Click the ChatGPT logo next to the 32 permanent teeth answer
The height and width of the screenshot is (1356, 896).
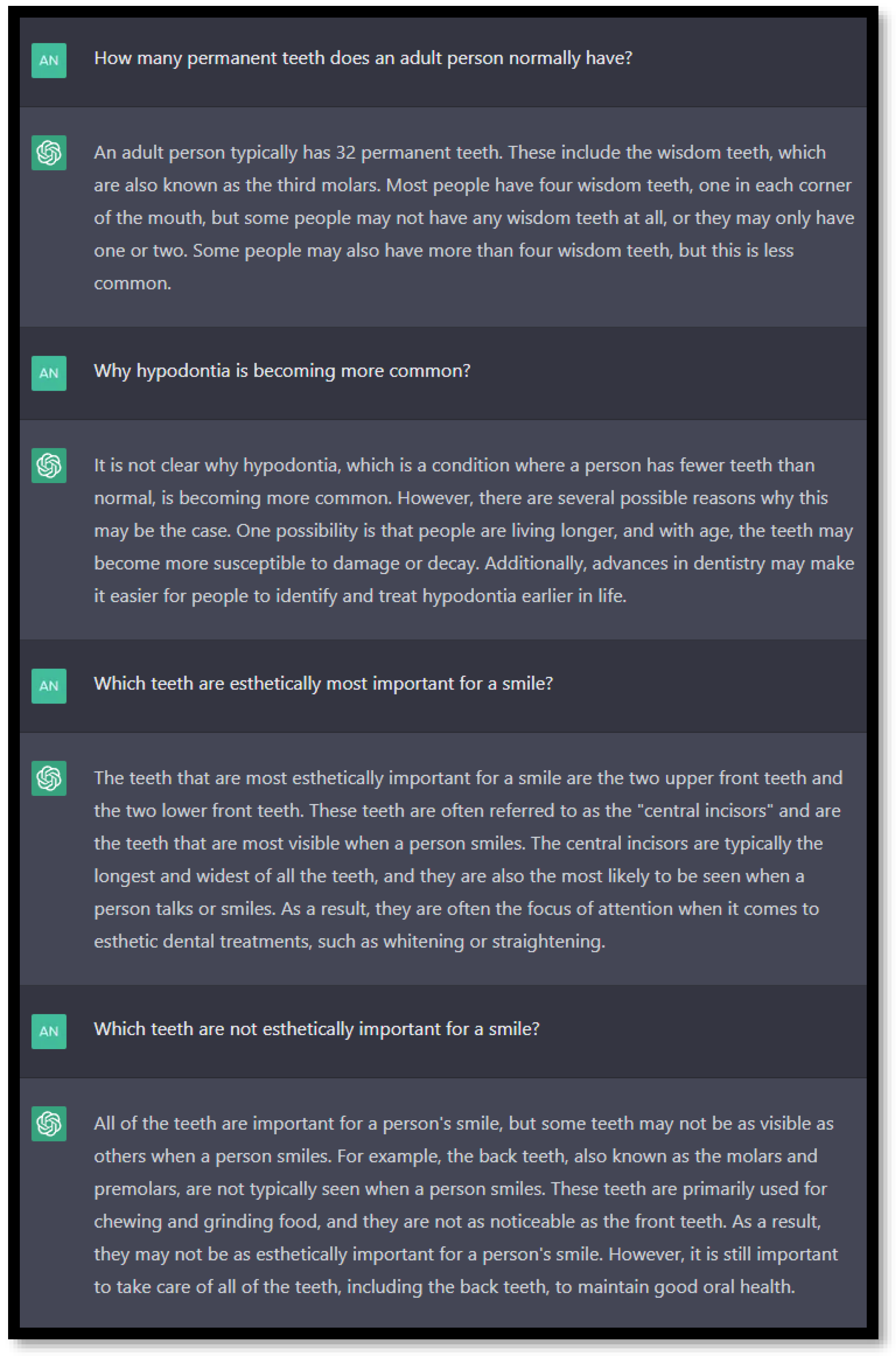(x=49, y=153)
